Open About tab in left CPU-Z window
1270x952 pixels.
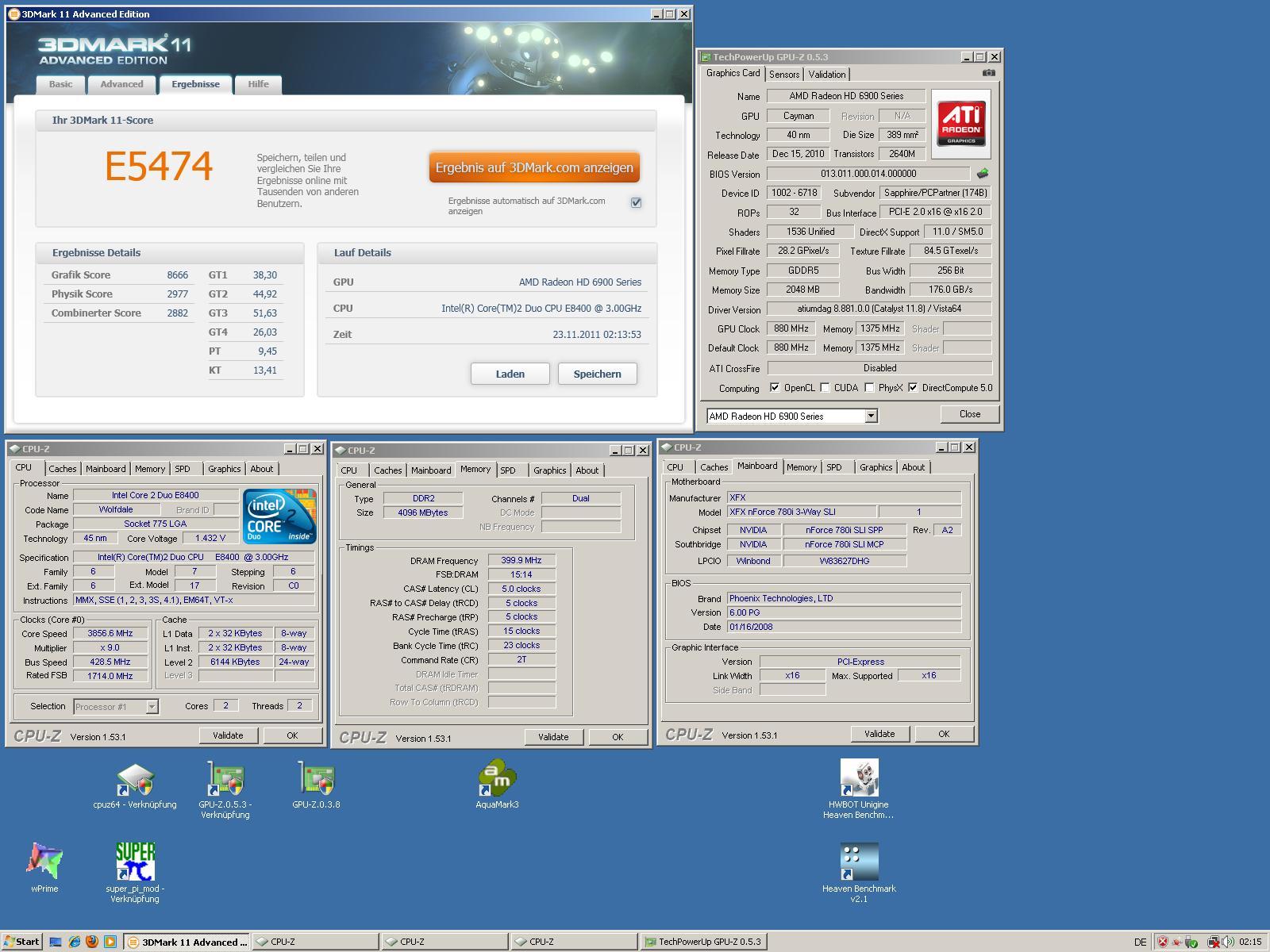261,469
